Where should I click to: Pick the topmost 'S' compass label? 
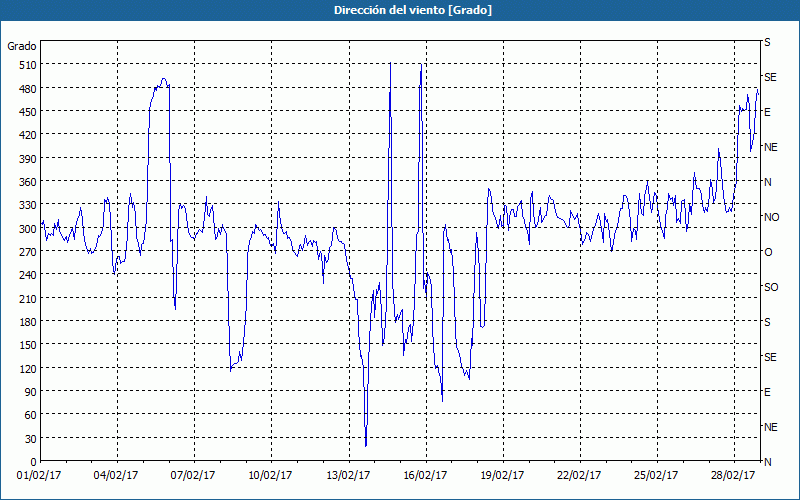[767, 42]
